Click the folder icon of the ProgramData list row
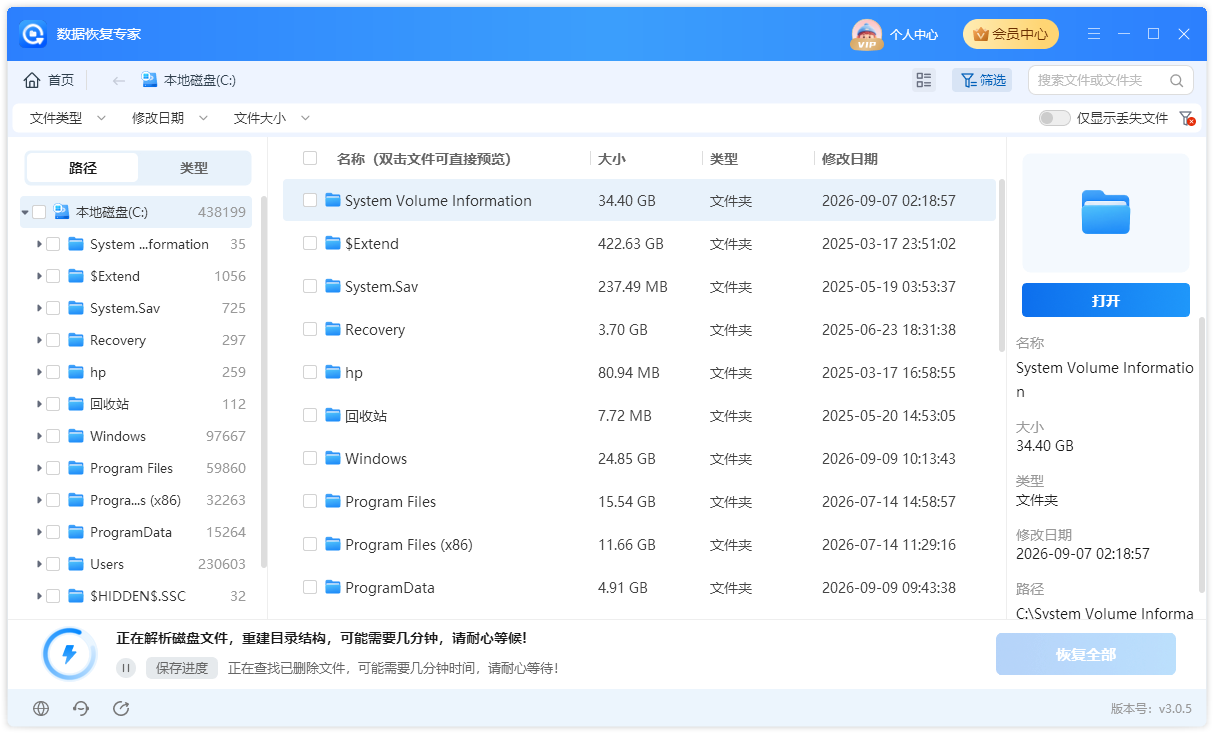The height and width of the screenshot is (734, 1214). (x=333, y=587)
